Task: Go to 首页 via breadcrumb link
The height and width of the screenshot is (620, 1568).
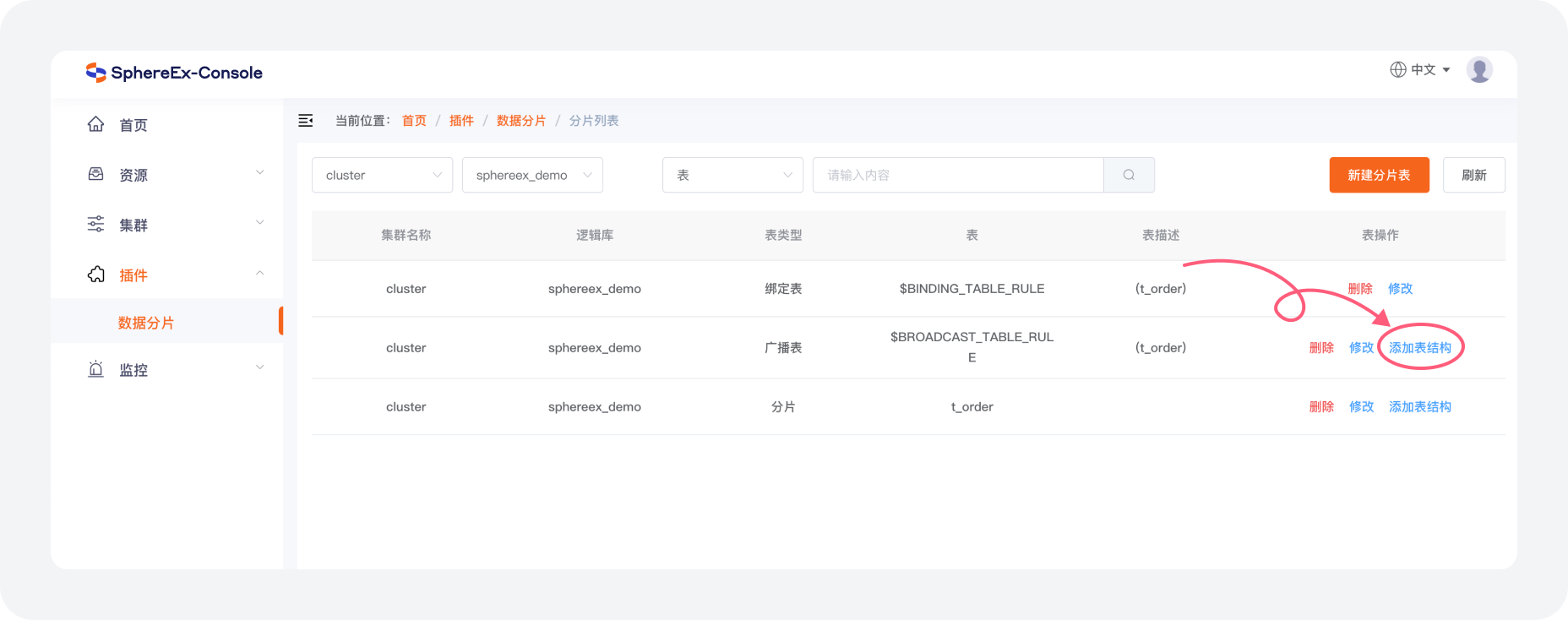Action: [414, 121]
